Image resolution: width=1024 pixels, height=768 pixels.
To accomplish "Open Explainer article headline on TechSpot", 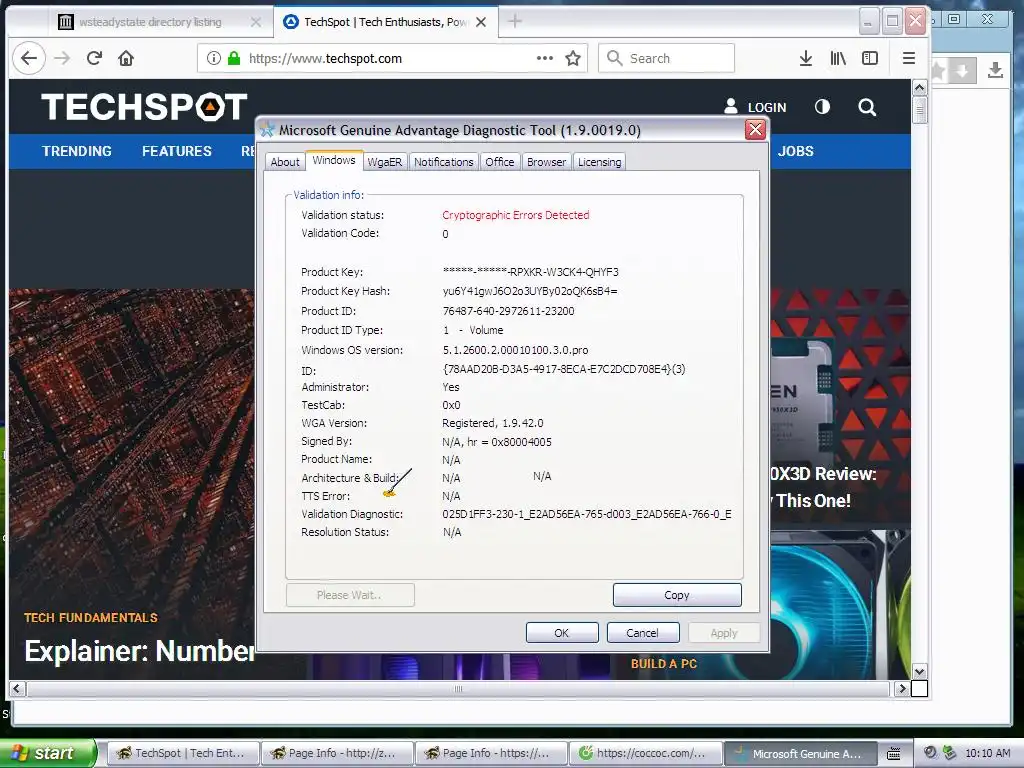I will pyautogui.click(x=139, y=650).
